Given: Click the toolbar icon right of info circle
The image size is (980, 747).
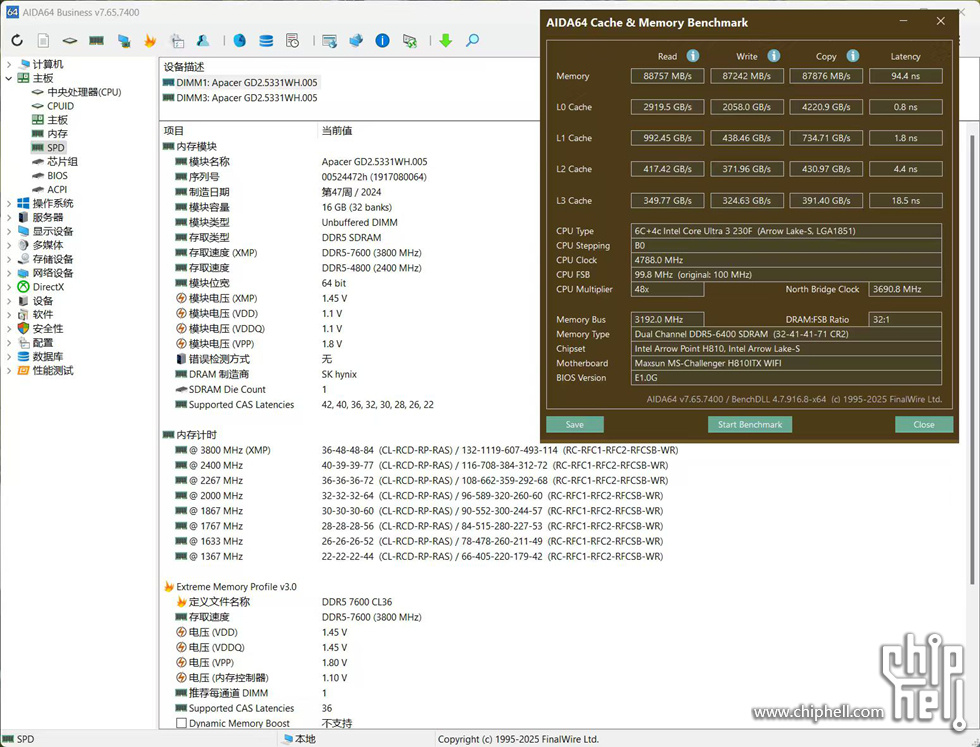Looking at the screenshot, I should pyautogui.click(x=409, y=41).
